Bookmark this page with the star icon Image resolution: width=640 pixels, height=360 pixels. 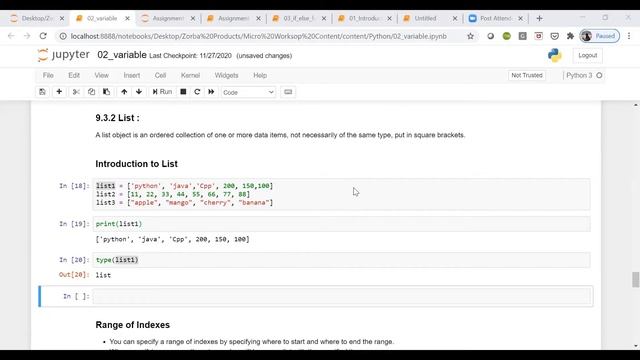(470, 36)
